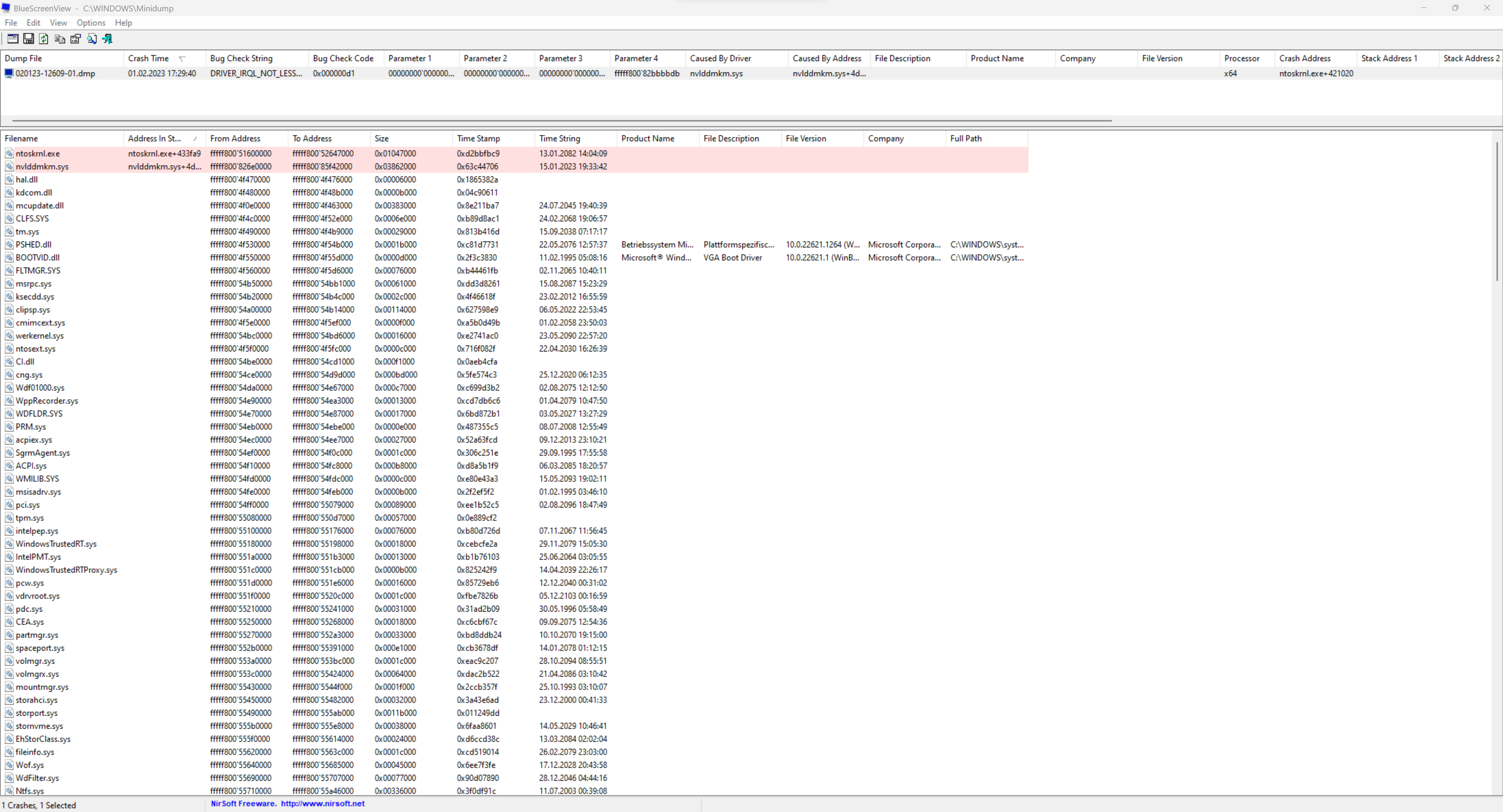The image size is (1503, 812).
Task: Open the Edit menu
Action: [32, 23]
